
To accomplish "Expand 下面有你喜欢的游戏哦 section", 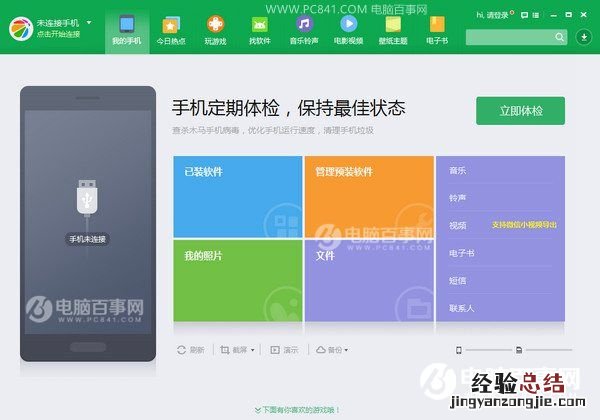I will coord(297,410).
